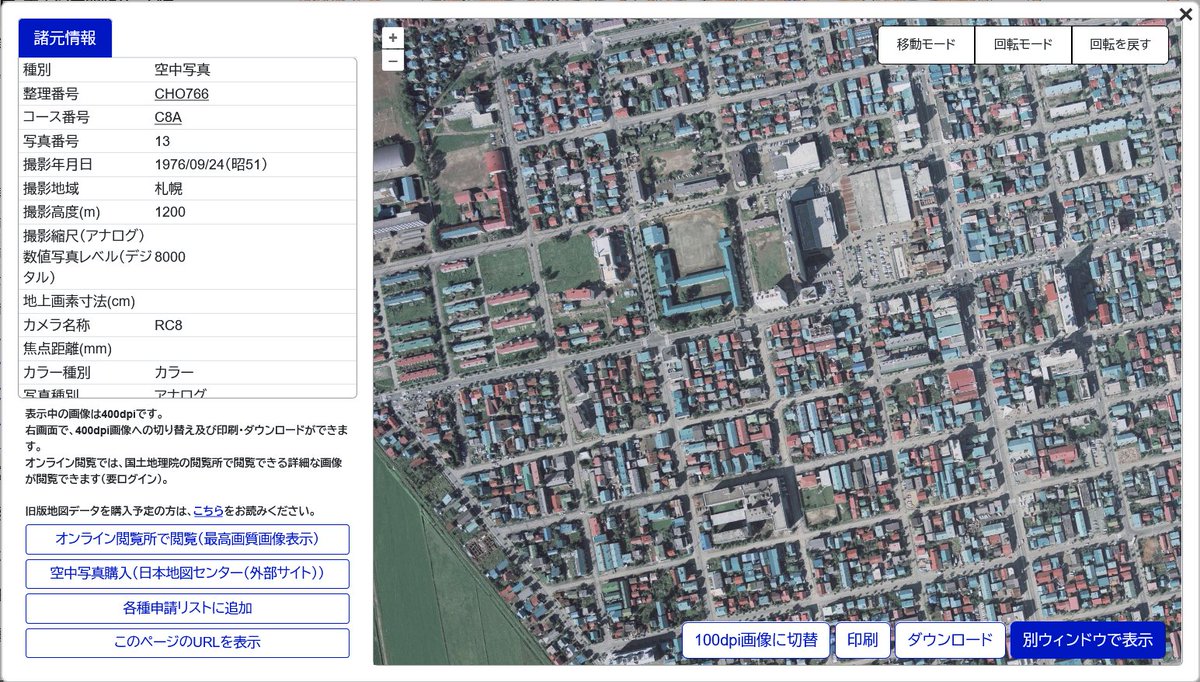The width and height of the screenshot is (1200, 682).
Task: Click 空中写真購入 external site button
Action: tap(187, 574)
